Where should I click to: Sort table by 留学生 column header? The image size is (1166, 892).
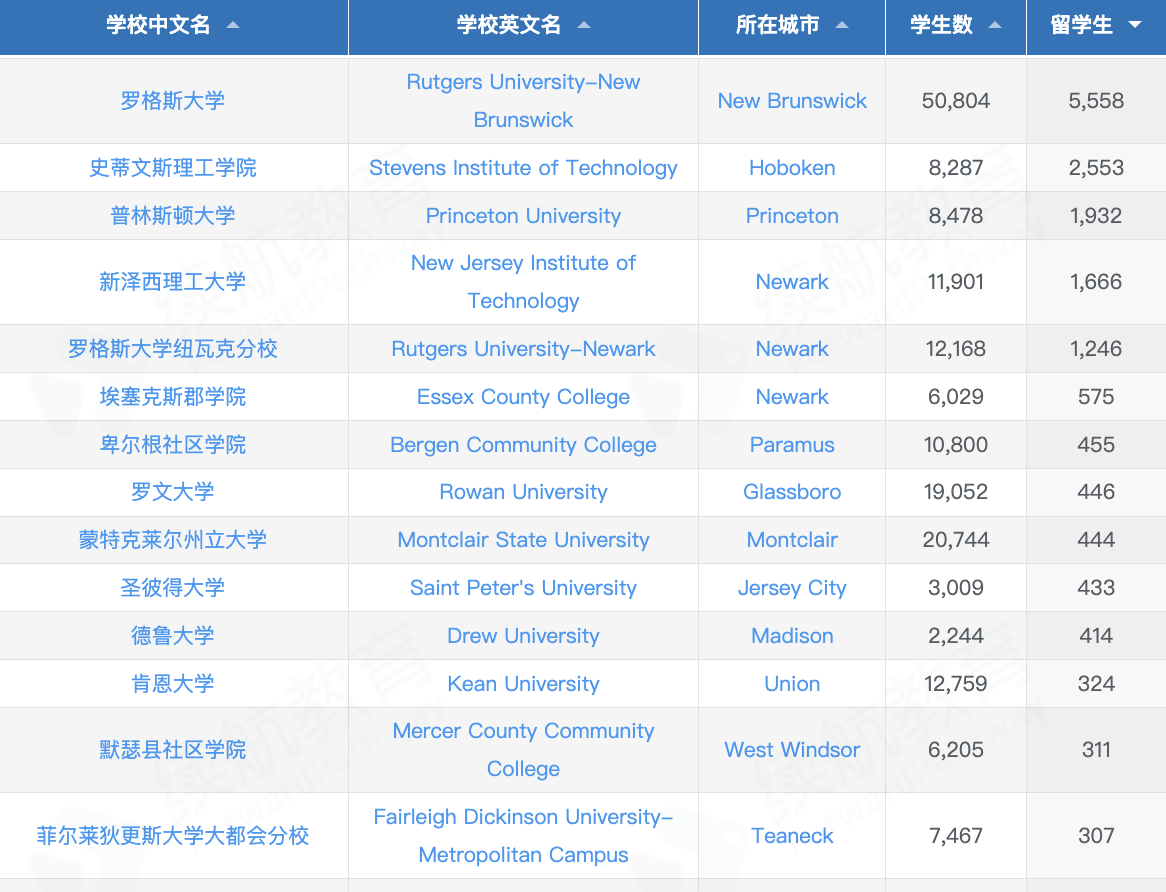[x=1081, y=26]
